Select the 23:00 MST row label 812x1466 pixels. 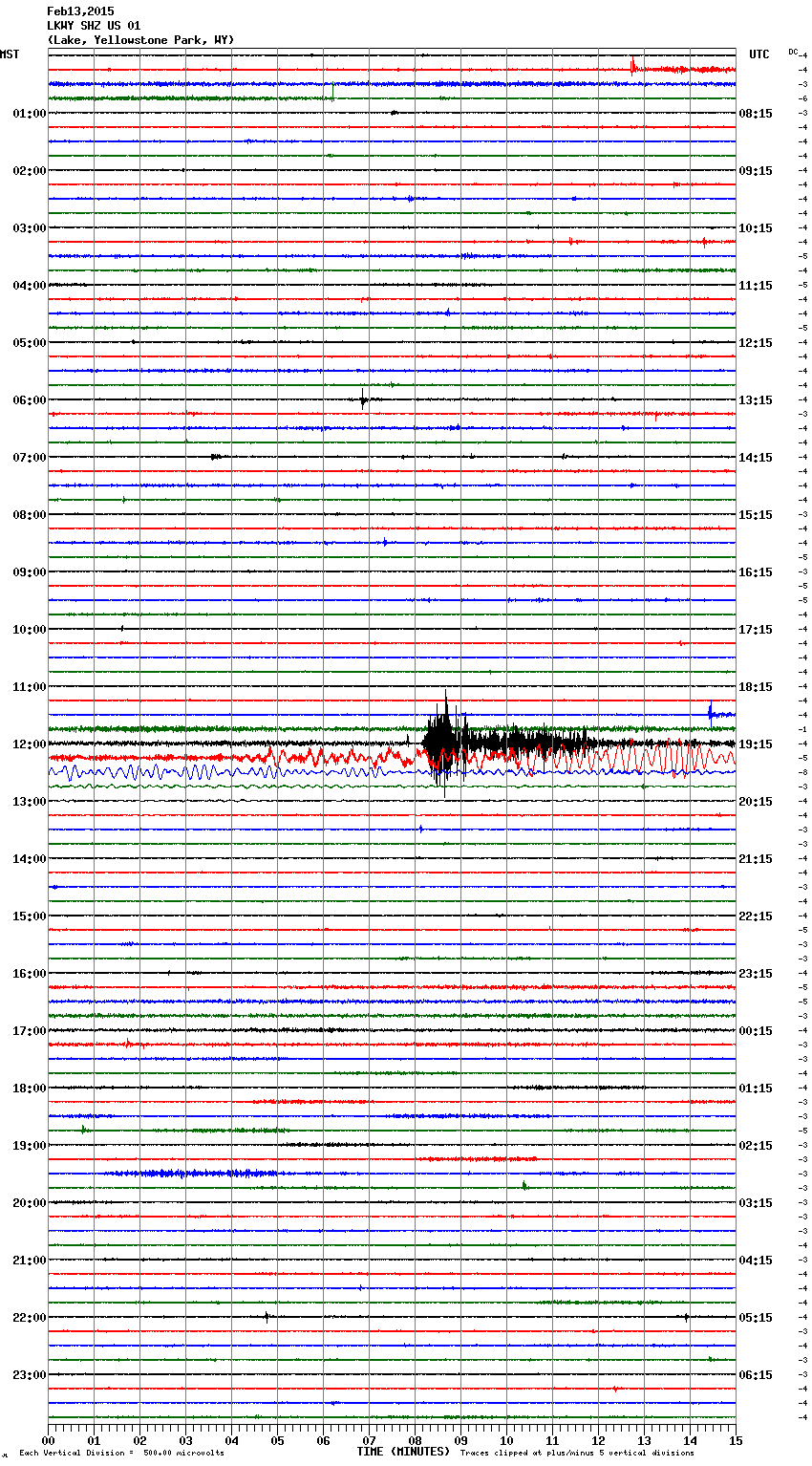pos(30,1375)
